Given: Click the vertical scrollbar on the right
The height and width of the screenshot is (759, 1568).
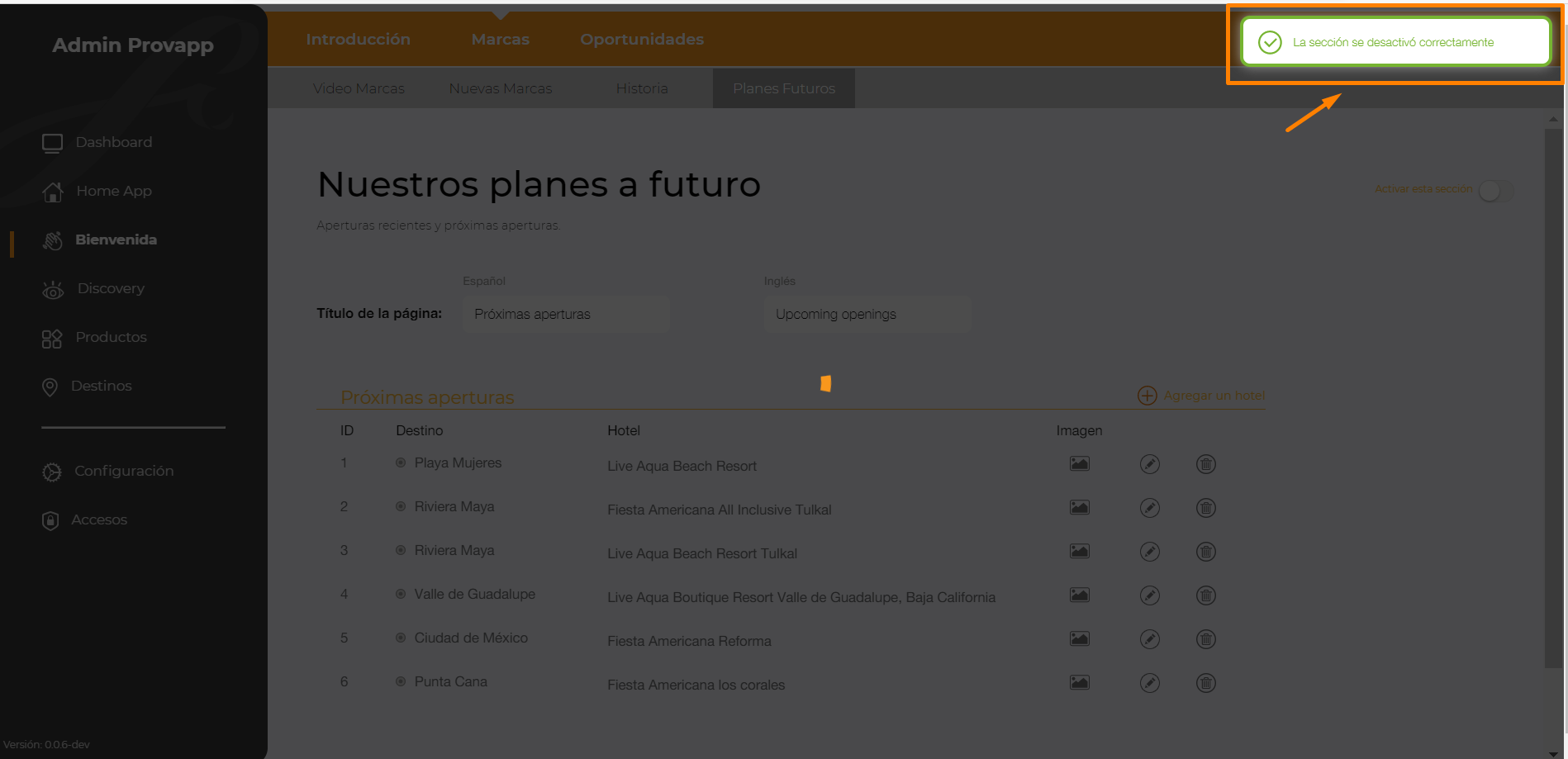Looking at the screenshot, I should click(1553, 396).
